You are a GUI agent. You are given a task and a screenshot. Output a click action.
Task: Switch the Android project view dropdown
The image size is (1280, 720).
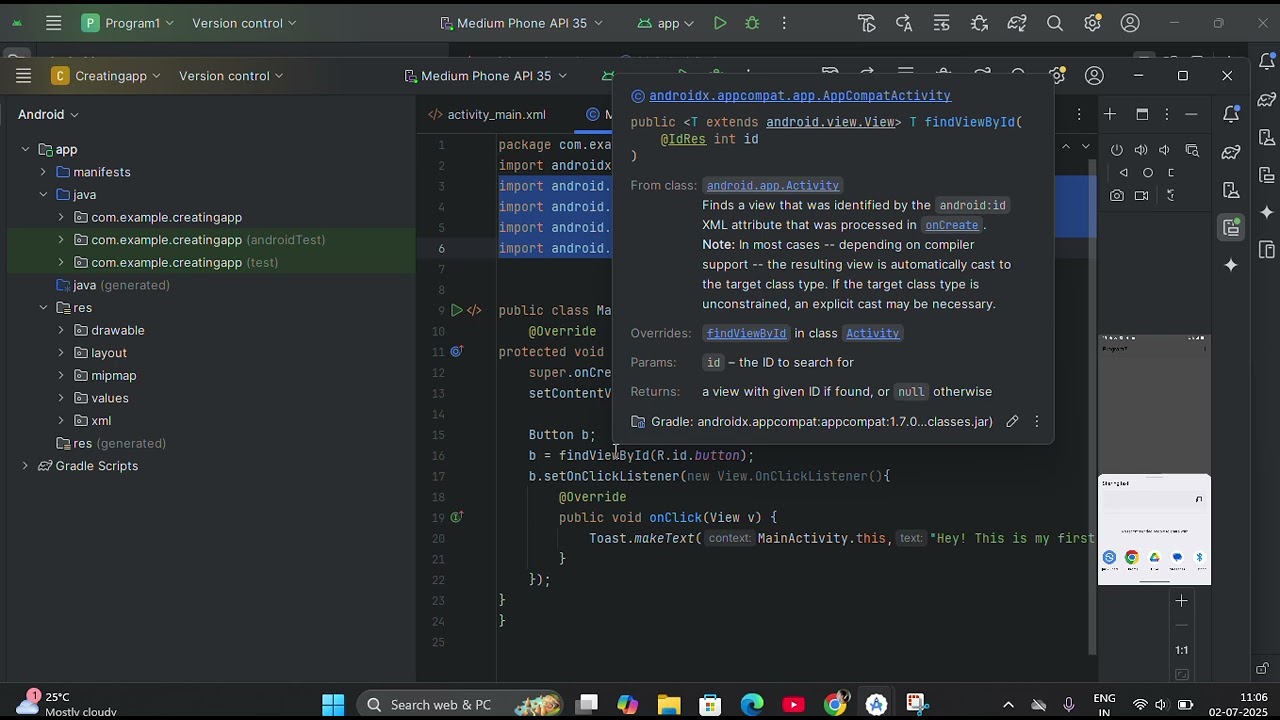[48, 114]
